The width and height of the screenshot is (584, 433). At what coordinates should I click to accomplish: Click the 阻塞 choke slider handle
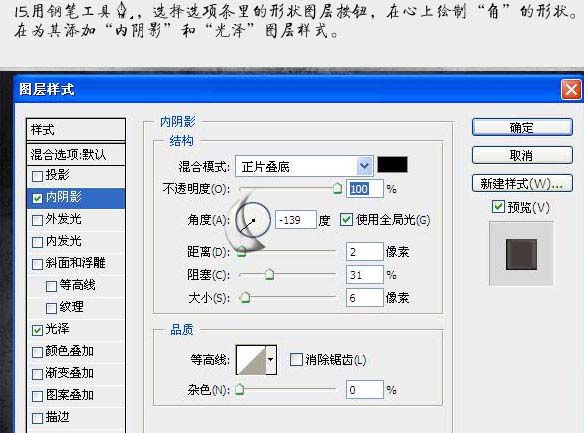point(269,274)
